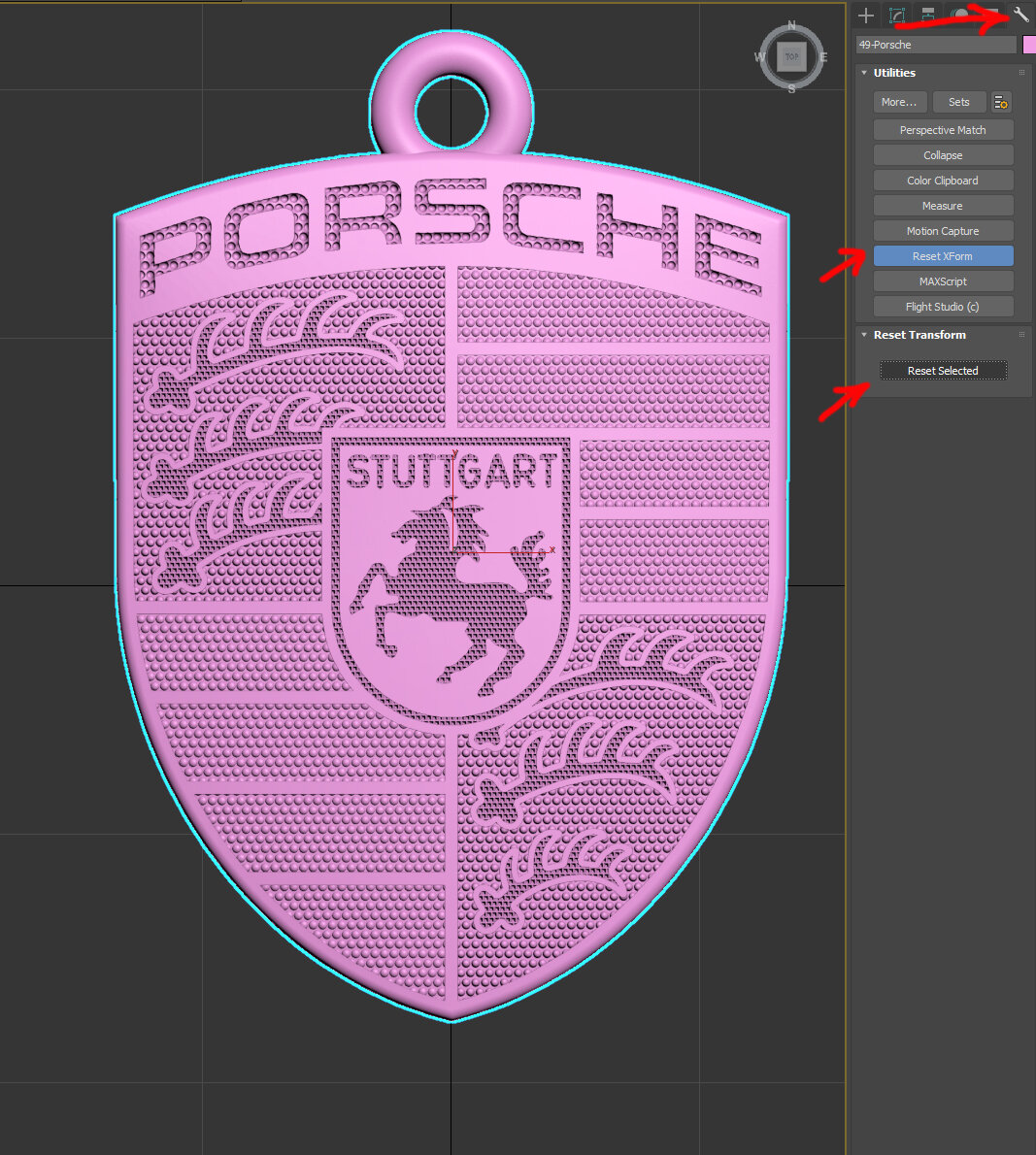Grab the Utilities rollout grip handle
The image size is (1036, 1155).
pyautogui.click(x=1022, y=72)
